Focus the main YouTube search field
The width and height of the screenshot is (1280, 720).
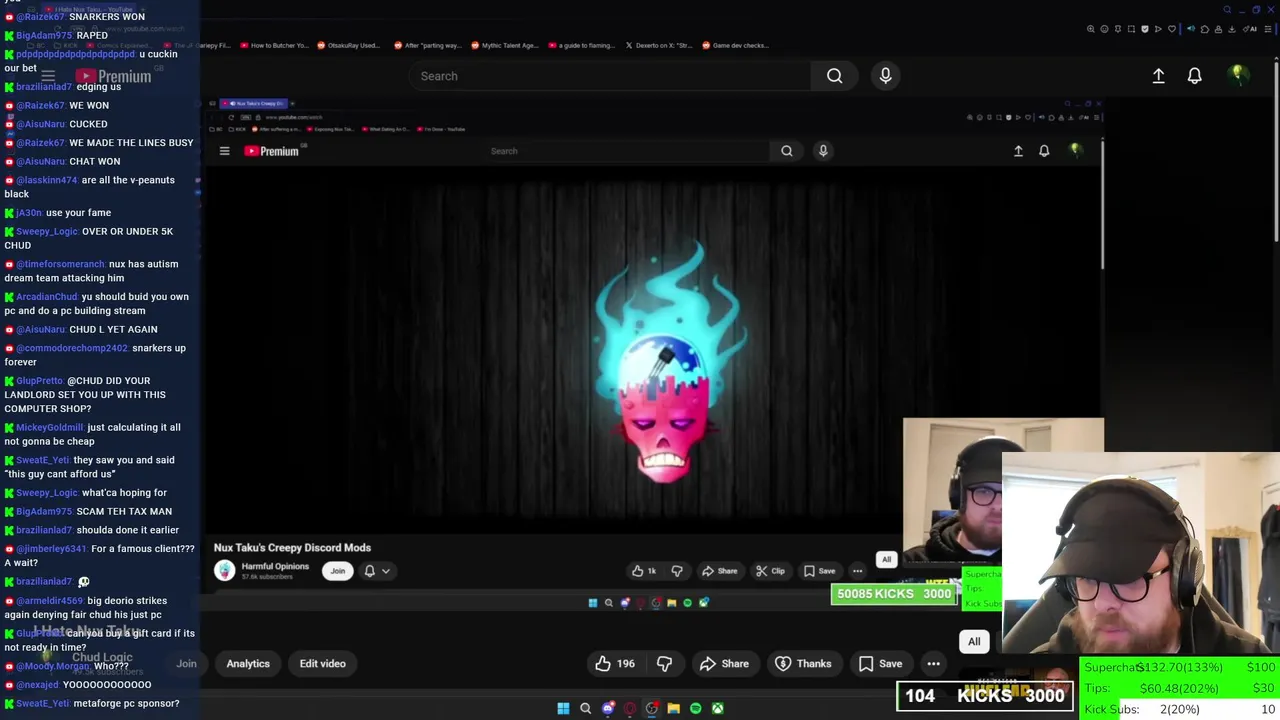click(610, 76)
